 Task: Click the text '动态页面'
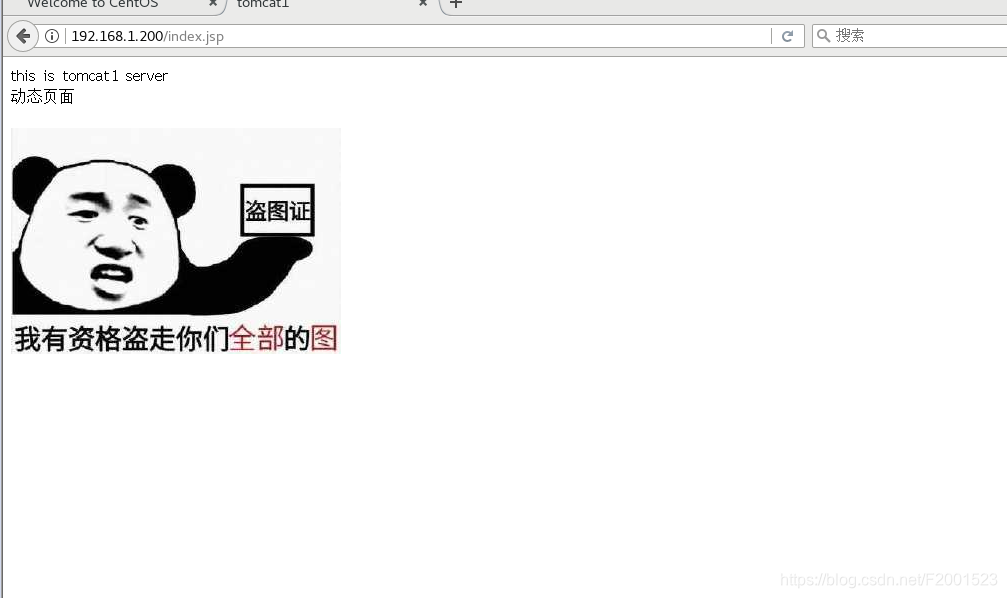pos(42,96)
